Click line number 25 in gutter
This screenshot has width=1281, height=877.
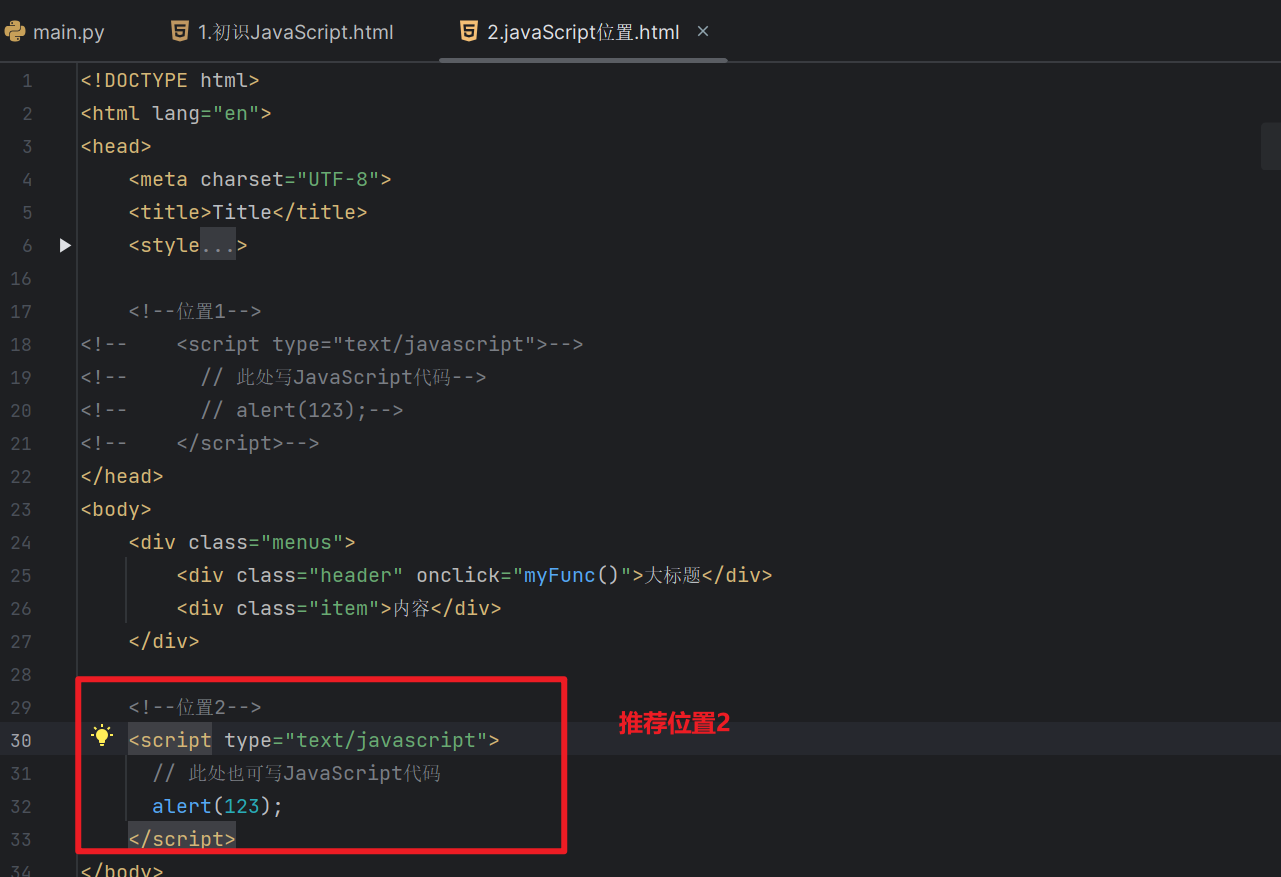[x=20, y=575]
